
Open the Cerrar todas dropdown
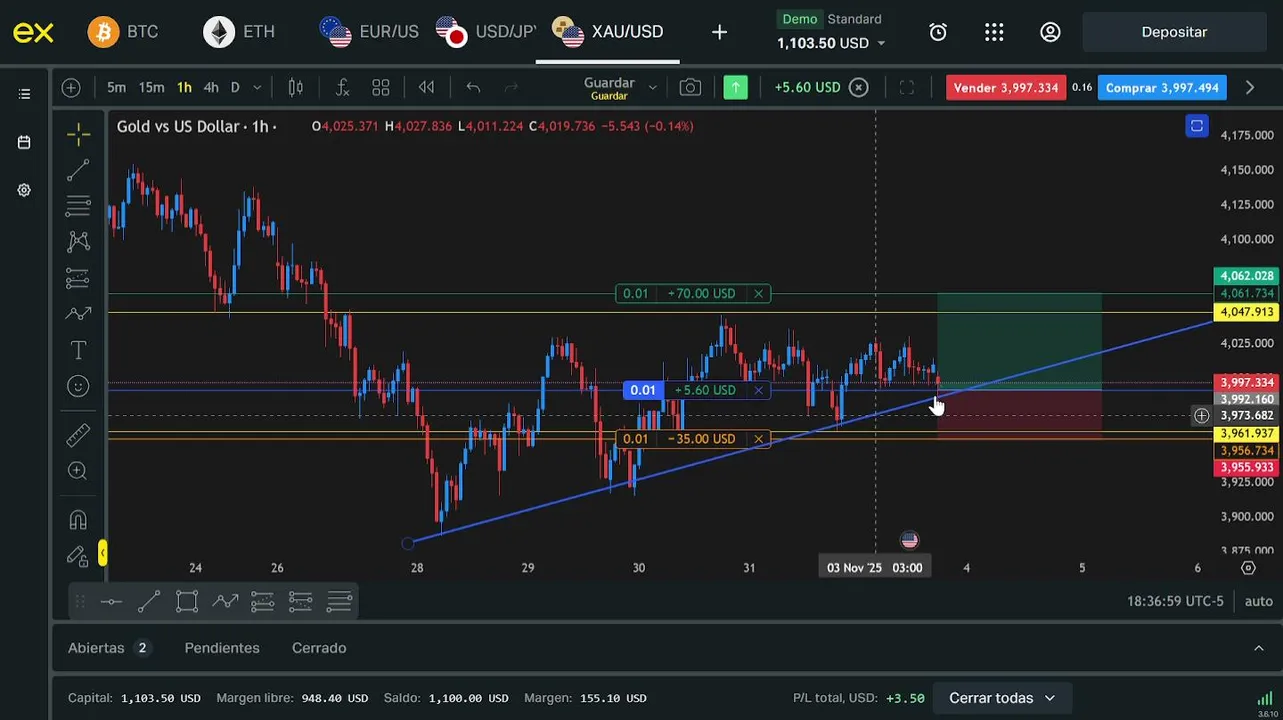coord(1002,698)
